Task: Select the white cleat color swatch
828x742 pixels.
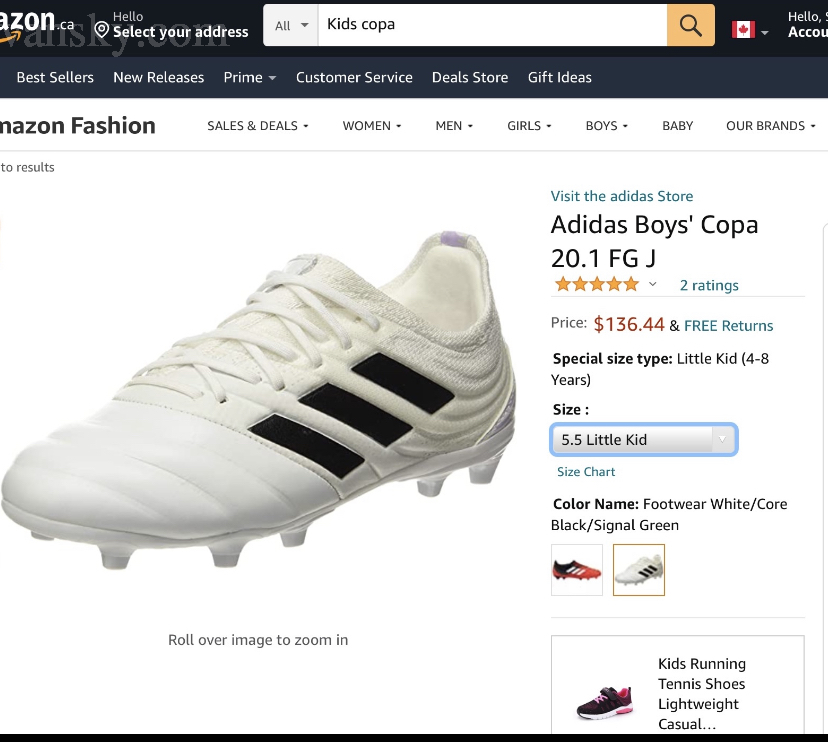Action: coord(638,570)
